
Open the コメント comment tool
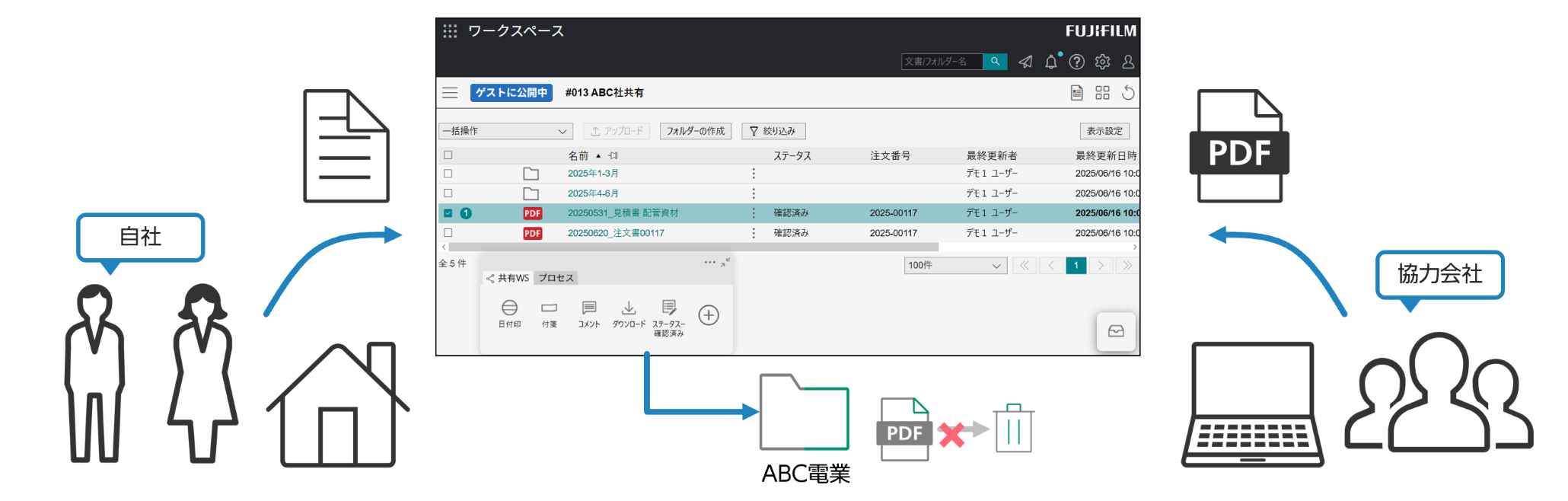tap(588, 308)
